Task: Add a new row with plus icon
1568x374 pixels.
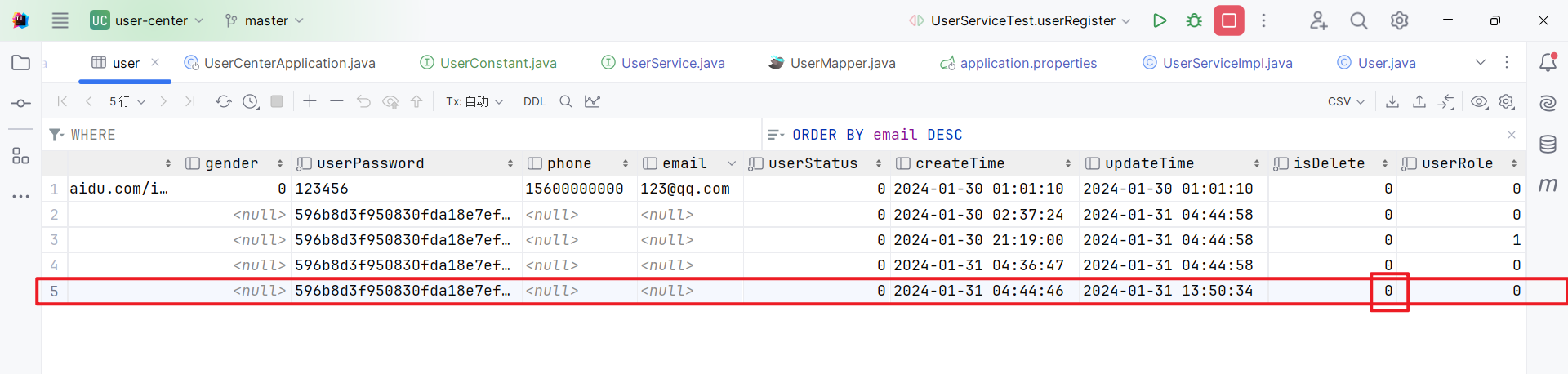Action: pyautogui.click(x=310, y=101)
